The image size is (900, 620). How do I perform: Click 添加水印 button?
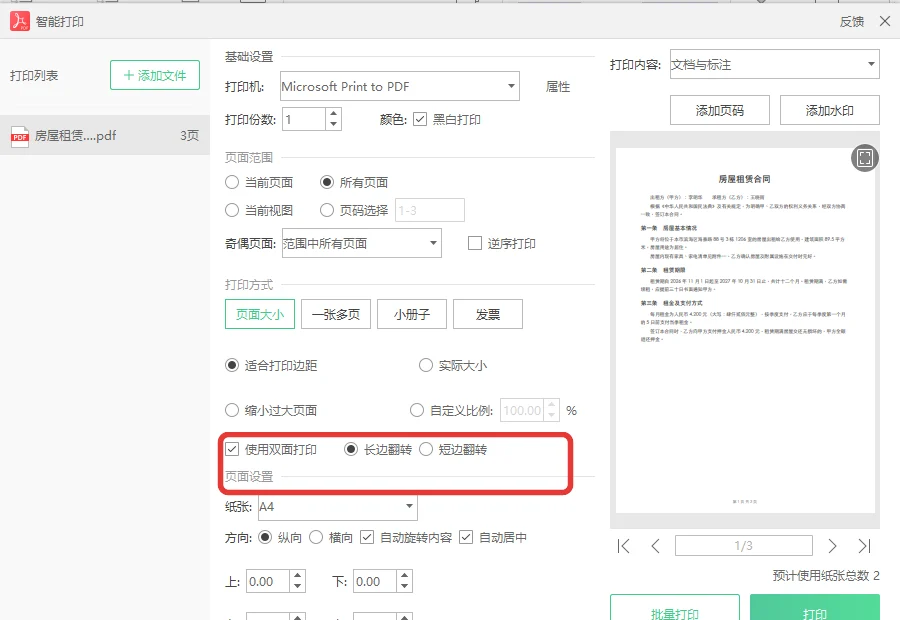pos(829,110)
